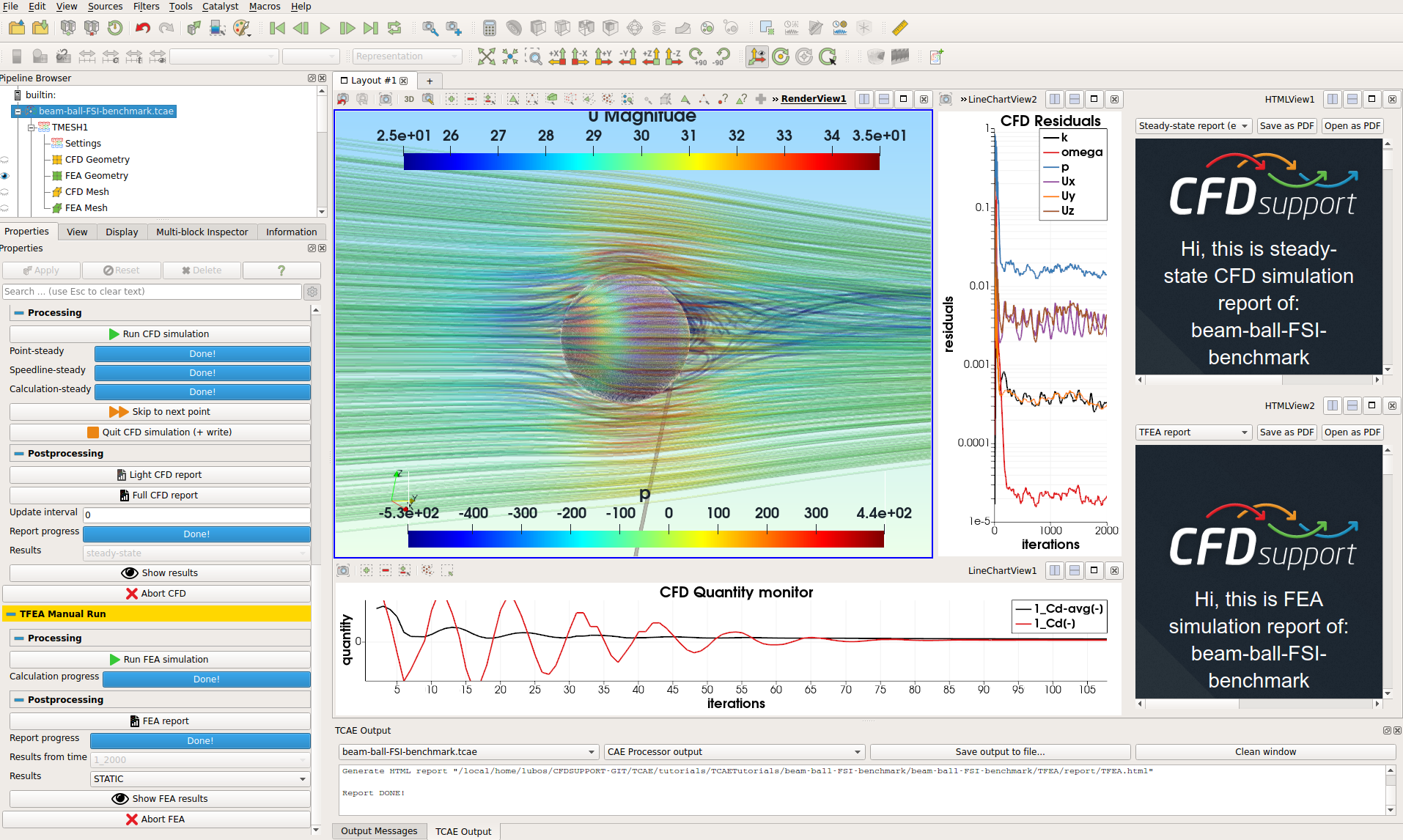1403x840 pixels.
Task: Click the Zoom to Box icon
Action: coord(534,56)
